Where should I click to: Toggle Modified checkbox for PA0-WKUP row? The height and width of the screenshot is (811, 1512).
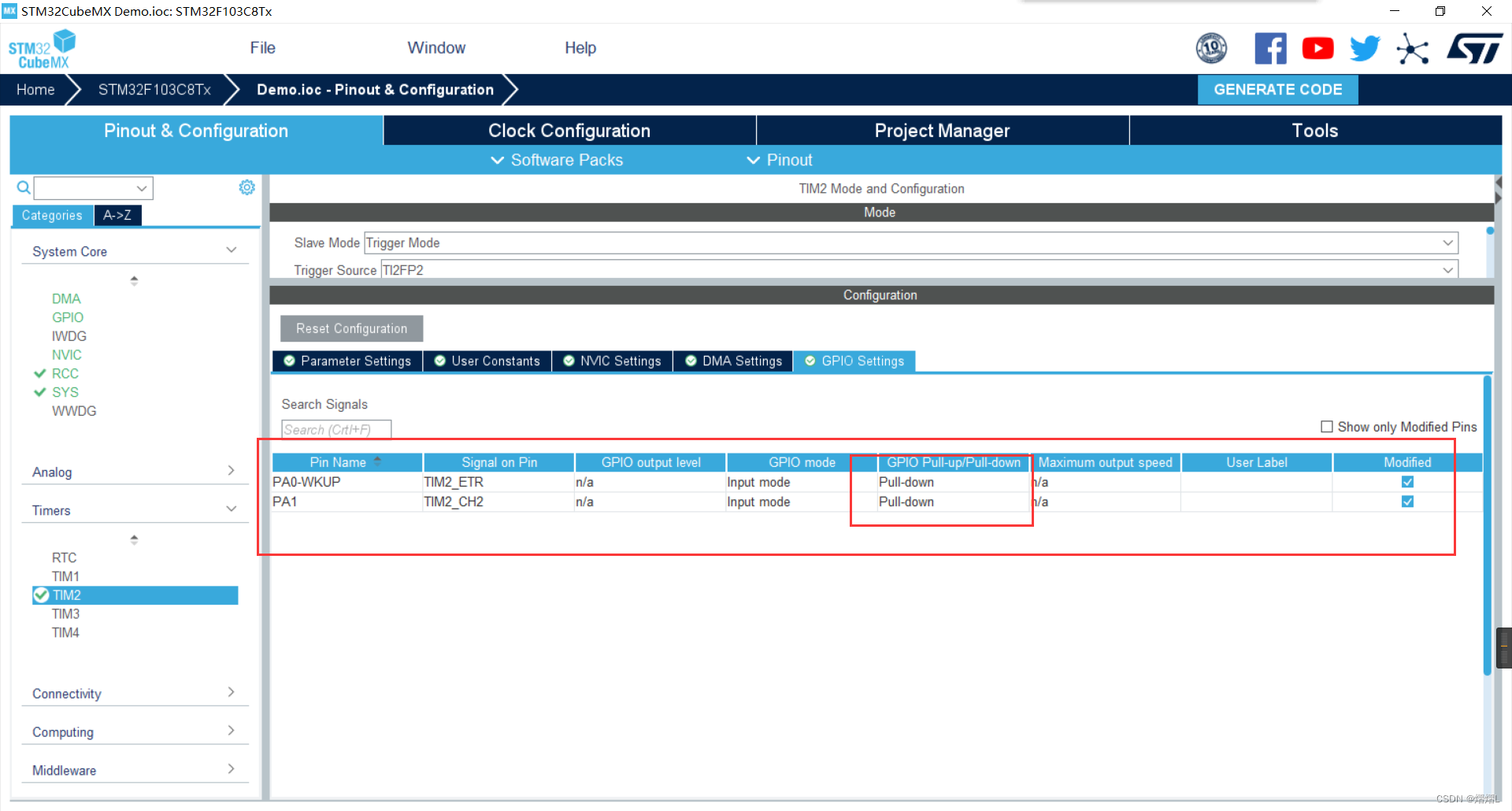(1407, 482)
